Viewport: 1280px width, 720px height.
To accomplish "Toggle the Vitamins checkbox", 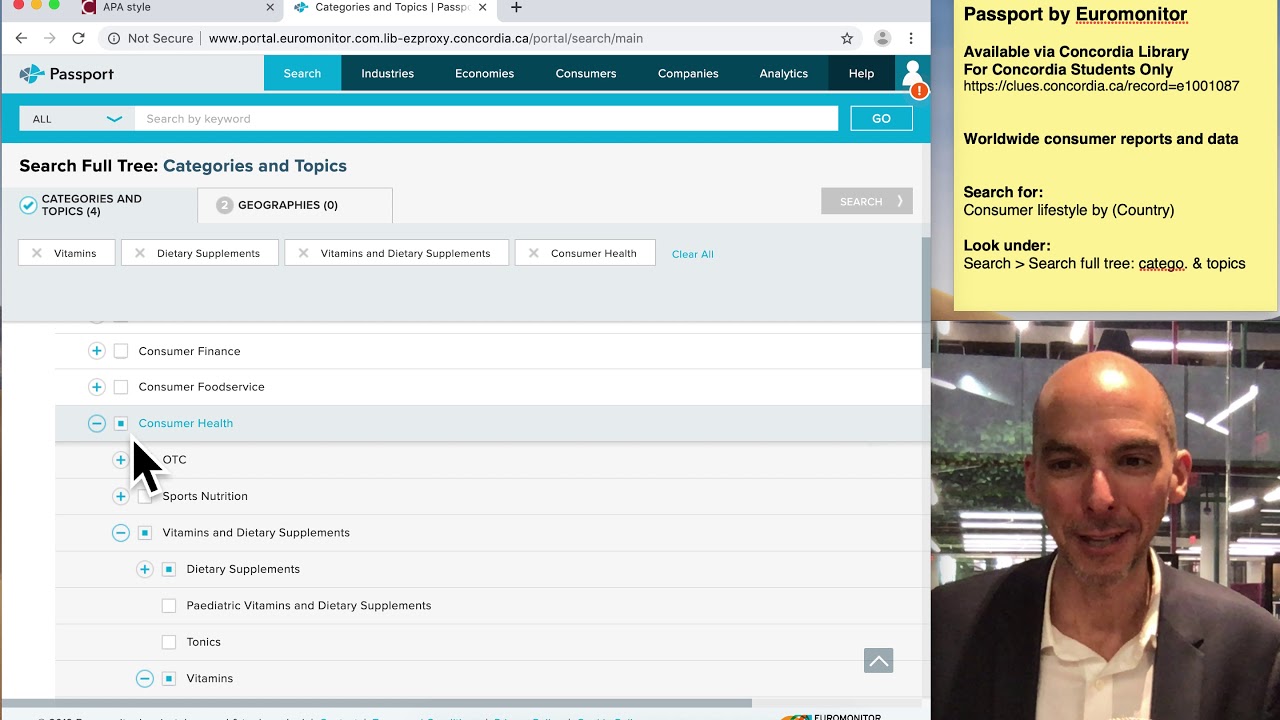I will coord(169,678).
